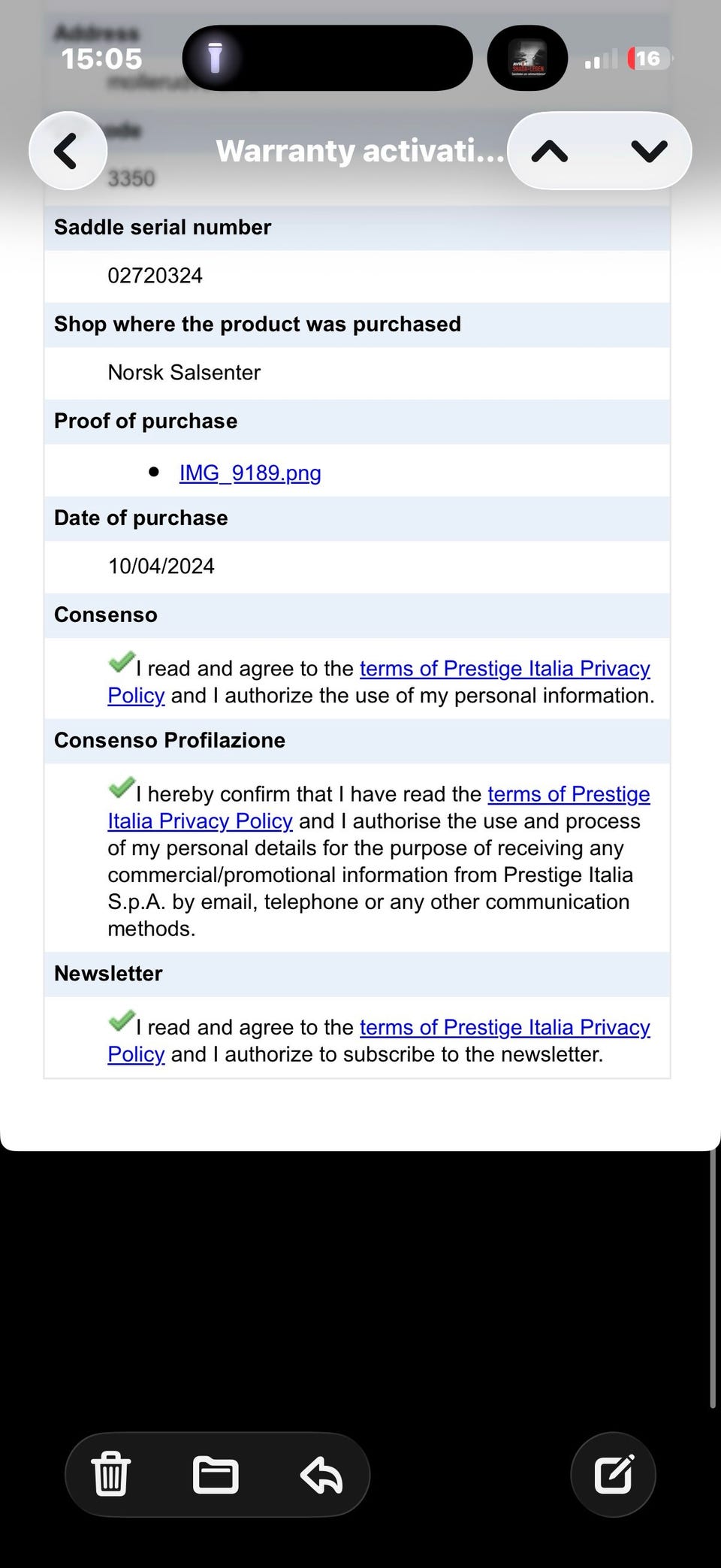Open privacy policy link under Consenso
This screenshot has height=1568, width=721.
379,682
